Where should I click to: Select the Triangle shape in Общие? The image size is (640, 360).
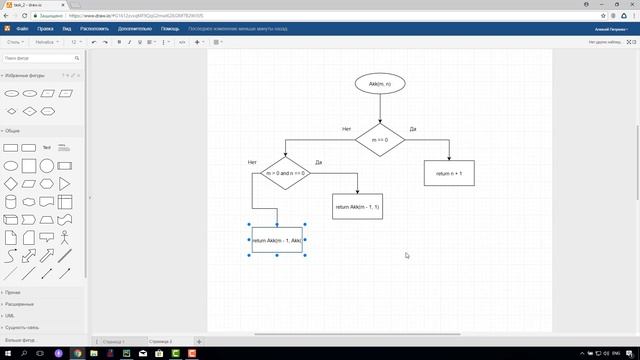[64, 184]
